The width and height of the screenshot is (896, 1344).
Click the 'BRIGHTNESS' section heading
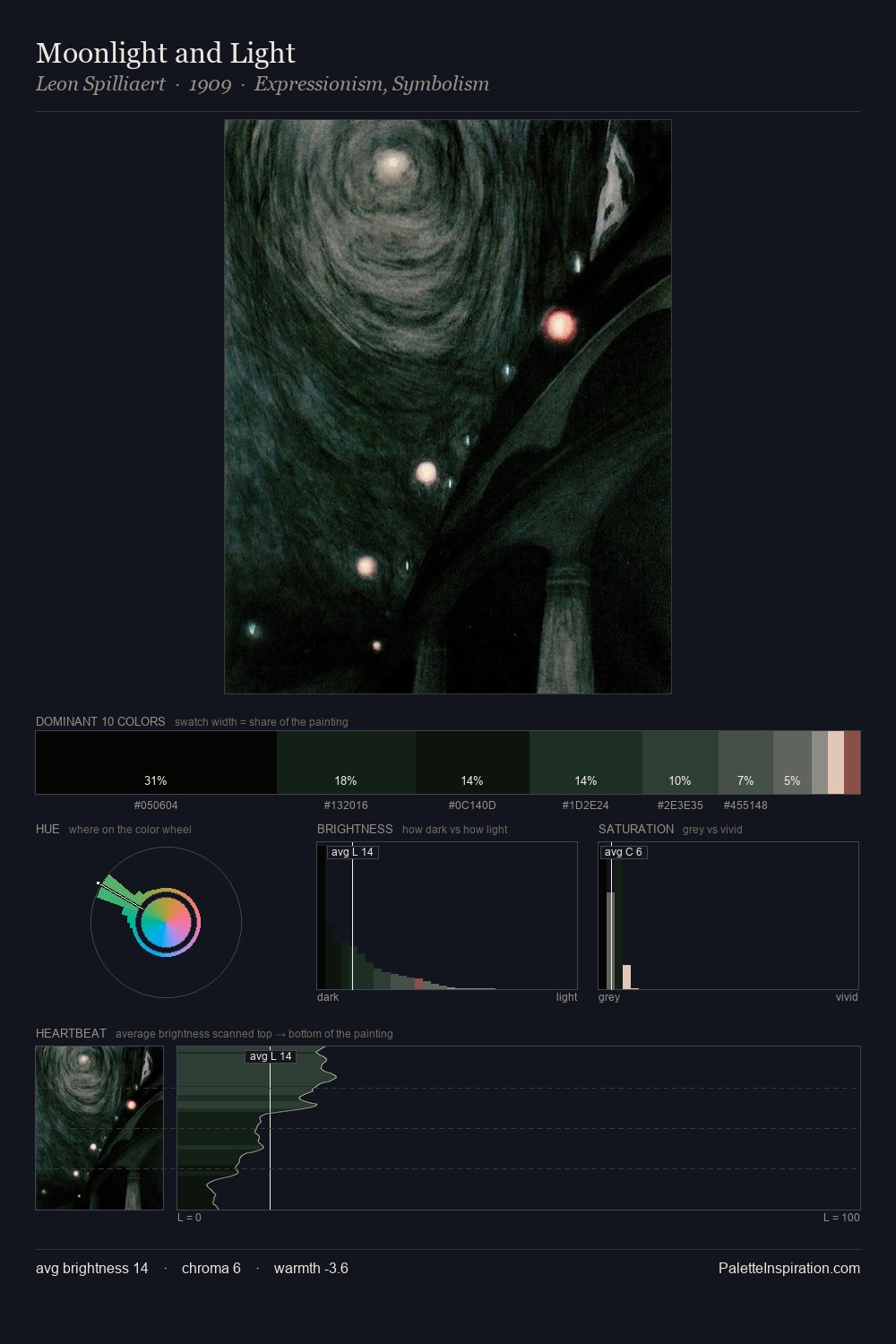355,829
